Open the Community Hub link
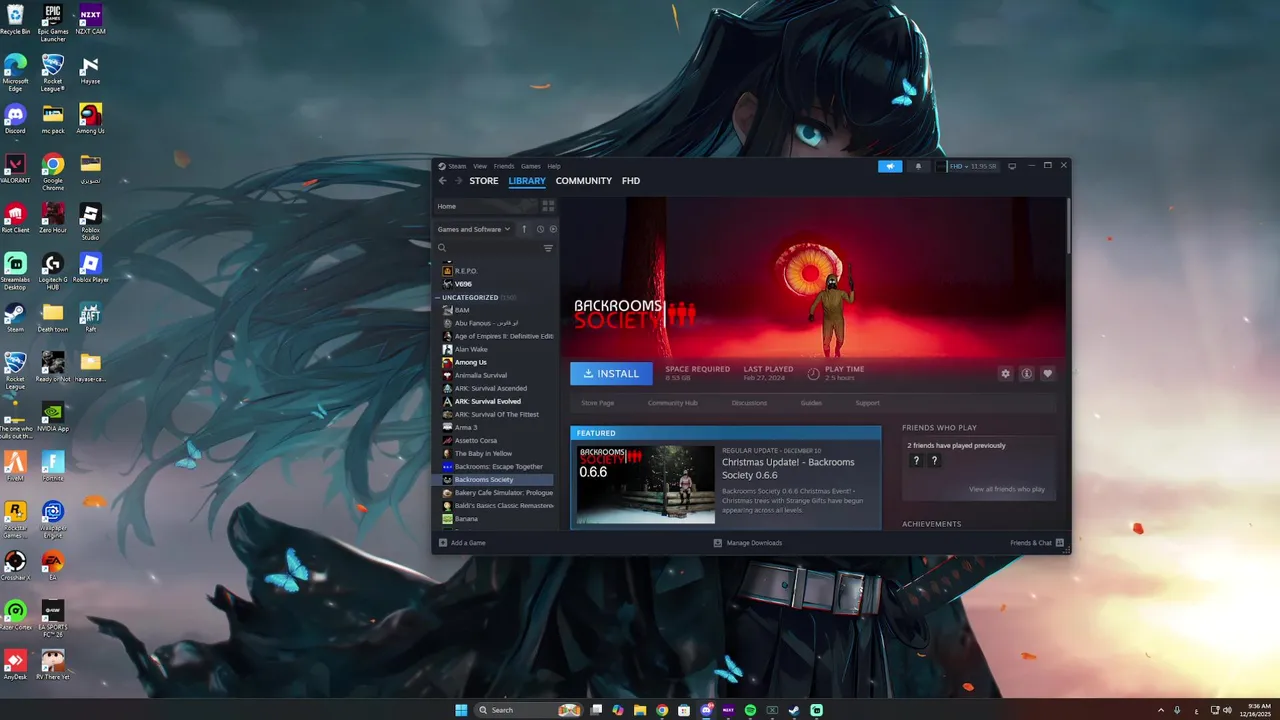This screenshot has width=1280, height=720. 673,403
